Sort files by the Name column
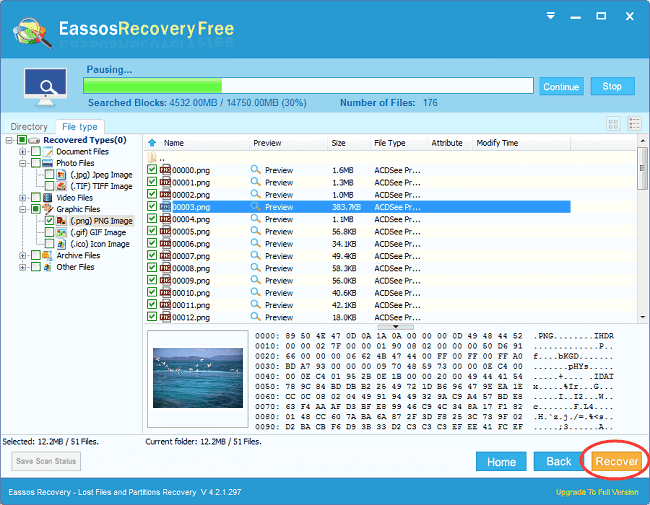The image size is (650, 505). 174,143
